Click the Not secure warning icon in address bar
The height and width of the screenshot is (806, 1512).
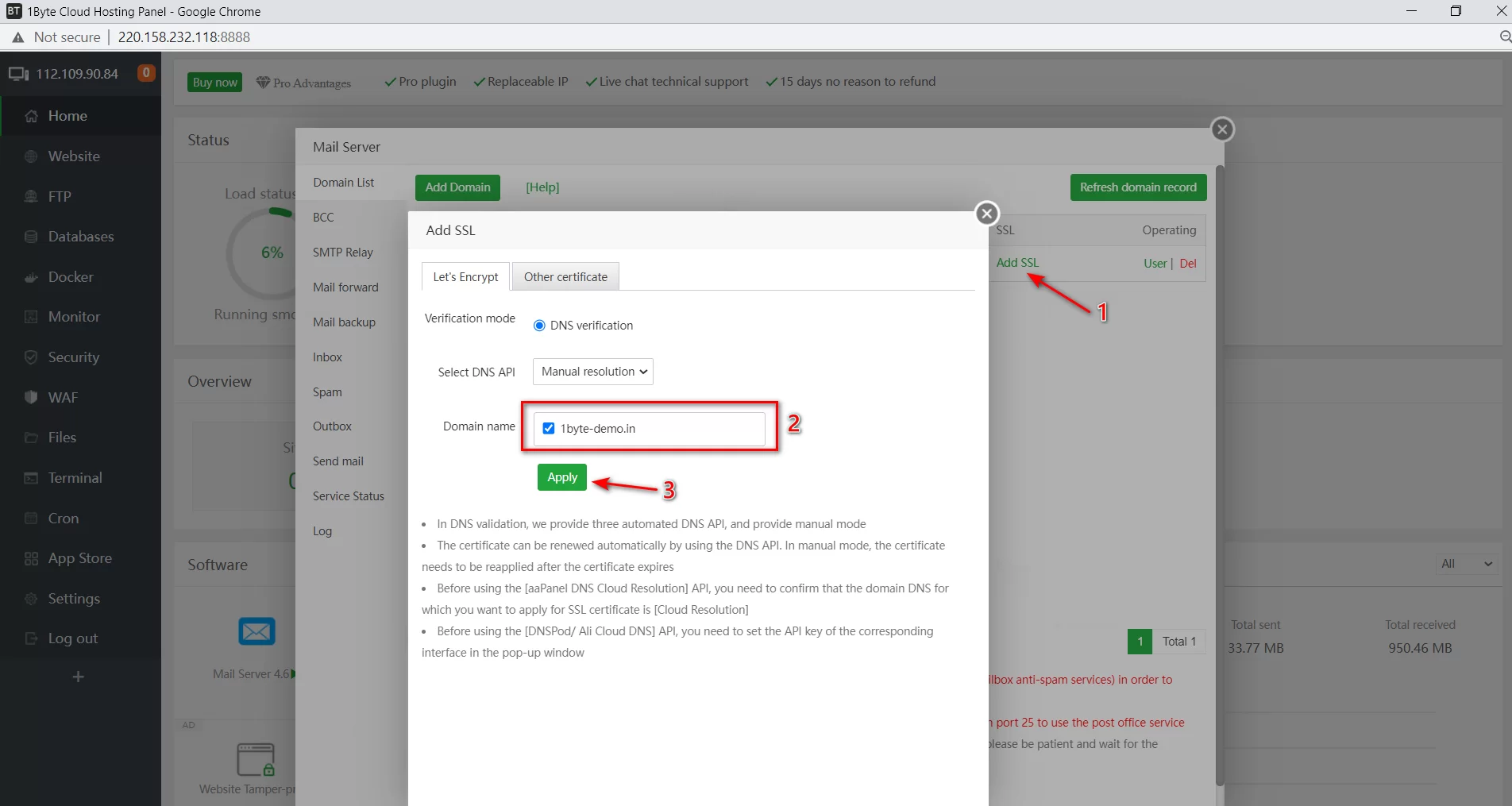pos(17,37)
